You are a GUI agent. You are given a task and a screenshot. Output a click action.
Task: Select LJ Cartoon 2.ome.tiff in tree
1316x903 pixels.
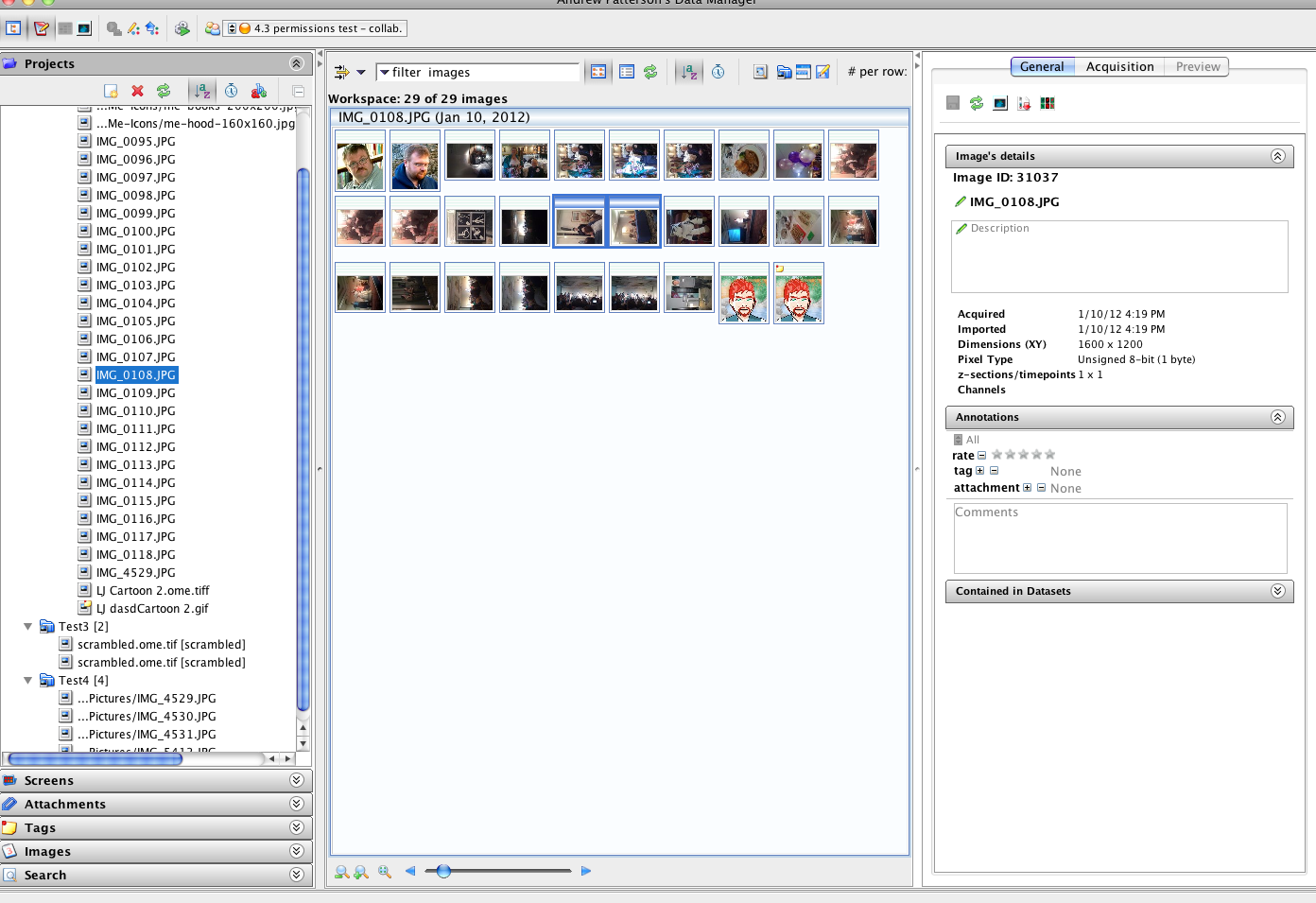152,590
